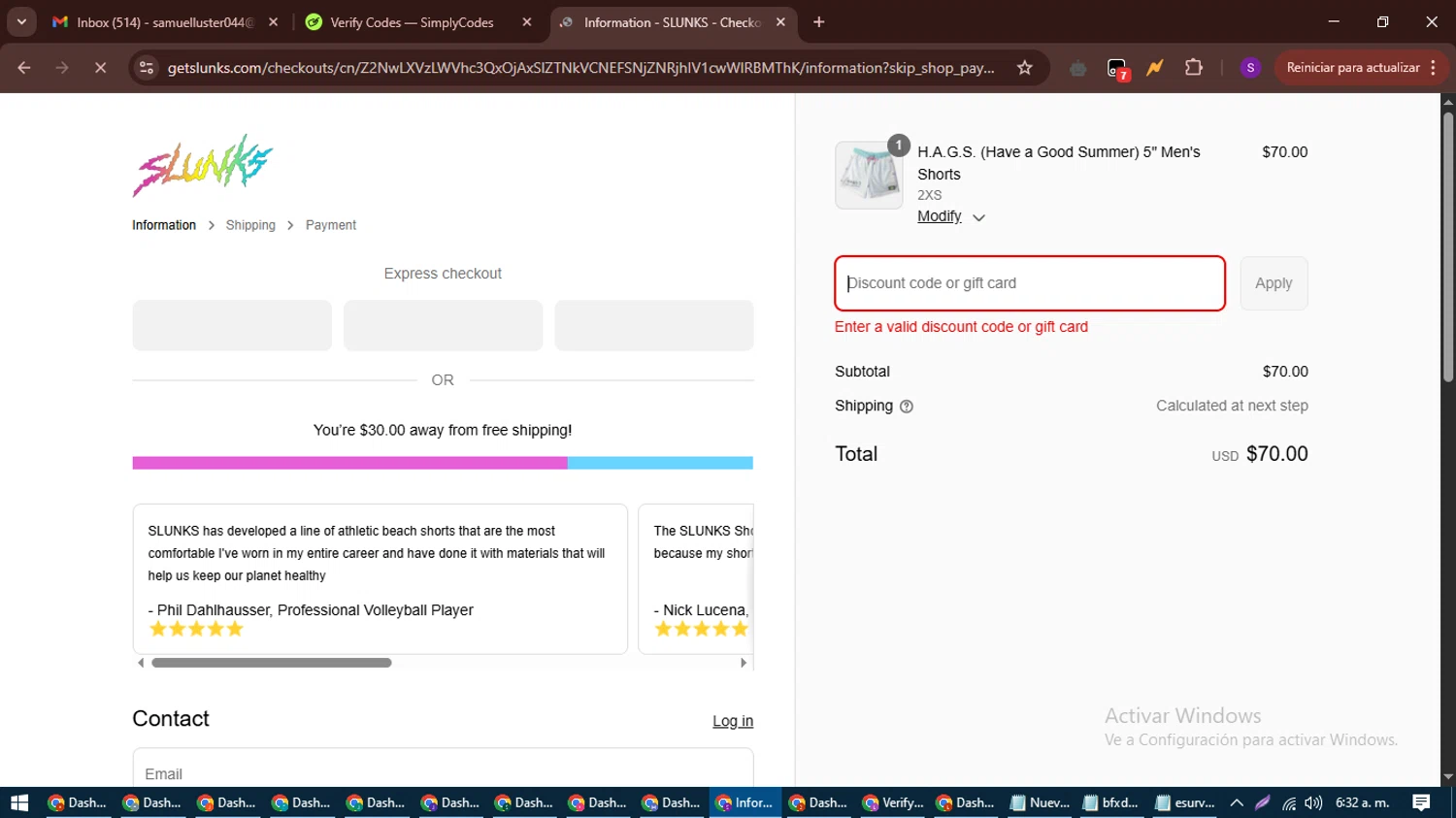Click the free shipping progress bar
The width and height of the screenshot is (1456, 818).
pyautogui.click(x=443, y=463)
